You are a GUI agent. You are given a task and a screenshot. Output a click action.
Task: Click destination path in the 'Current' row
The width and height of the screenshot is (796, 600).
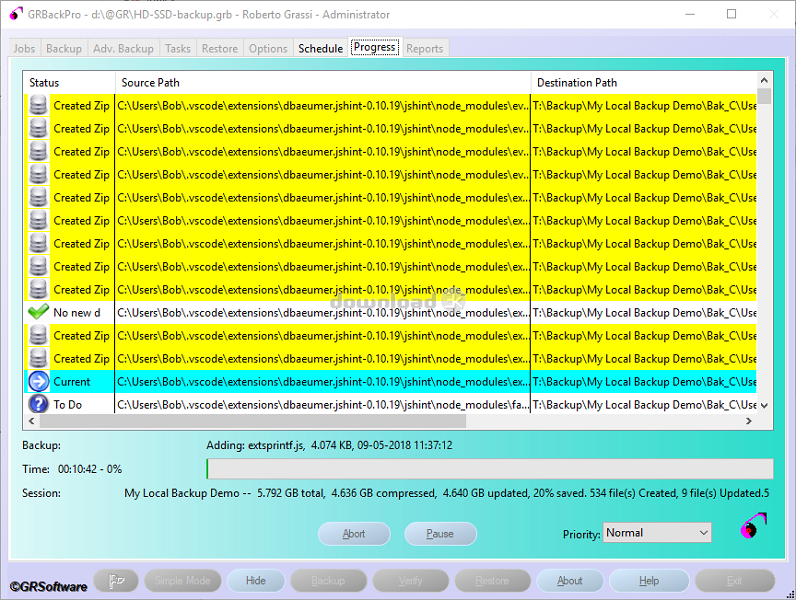tap(644, 382)
